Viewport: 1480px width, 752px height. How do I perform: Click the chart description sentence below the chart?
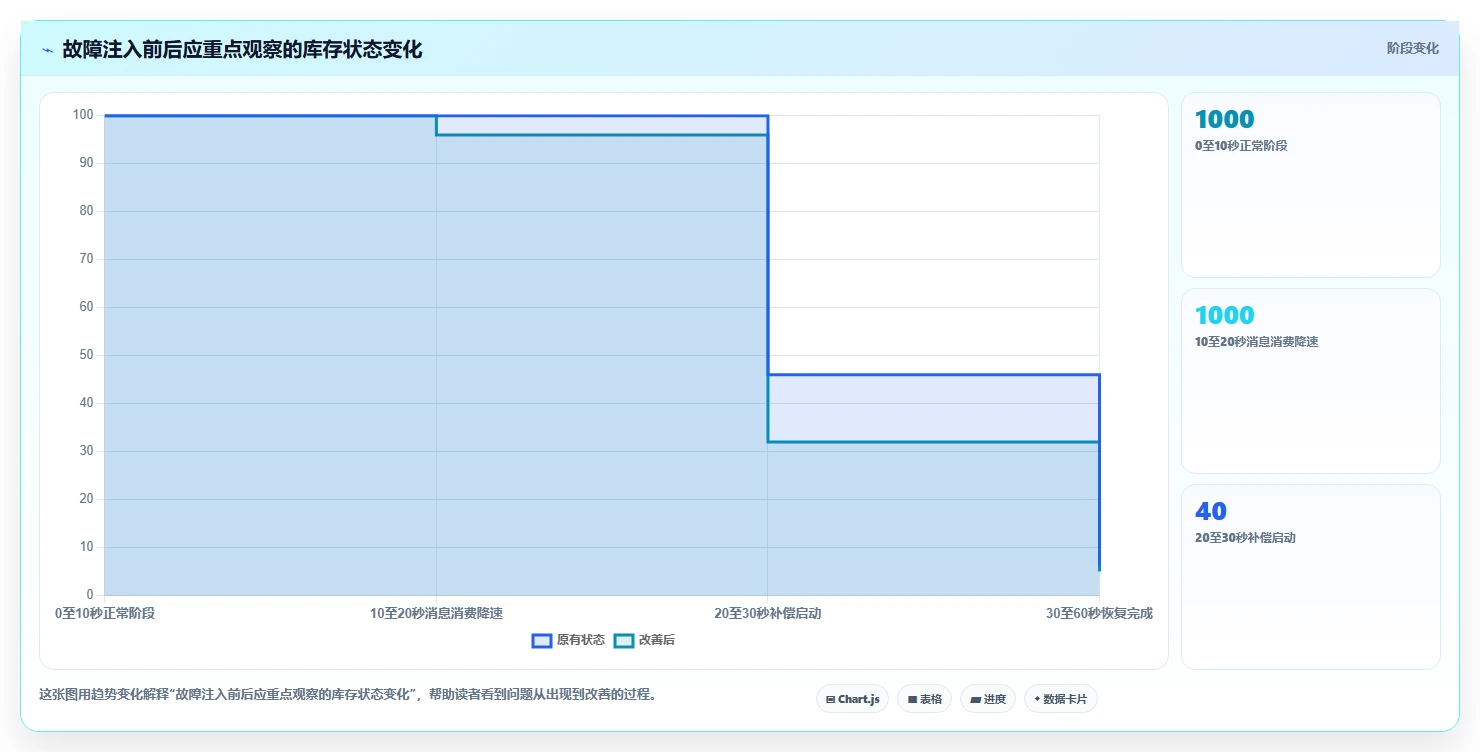[x=350, y=694]
